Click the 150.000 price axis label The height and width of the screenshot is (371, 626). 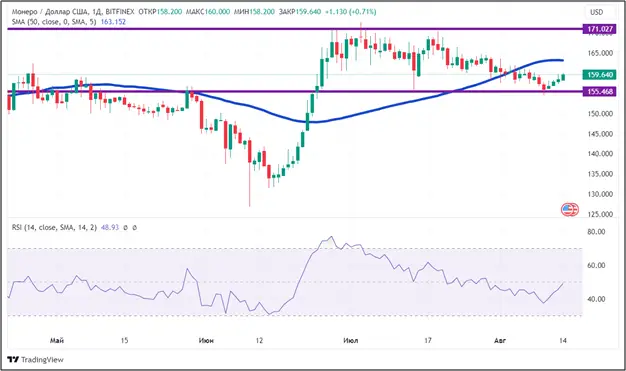[x=600, y=114]
